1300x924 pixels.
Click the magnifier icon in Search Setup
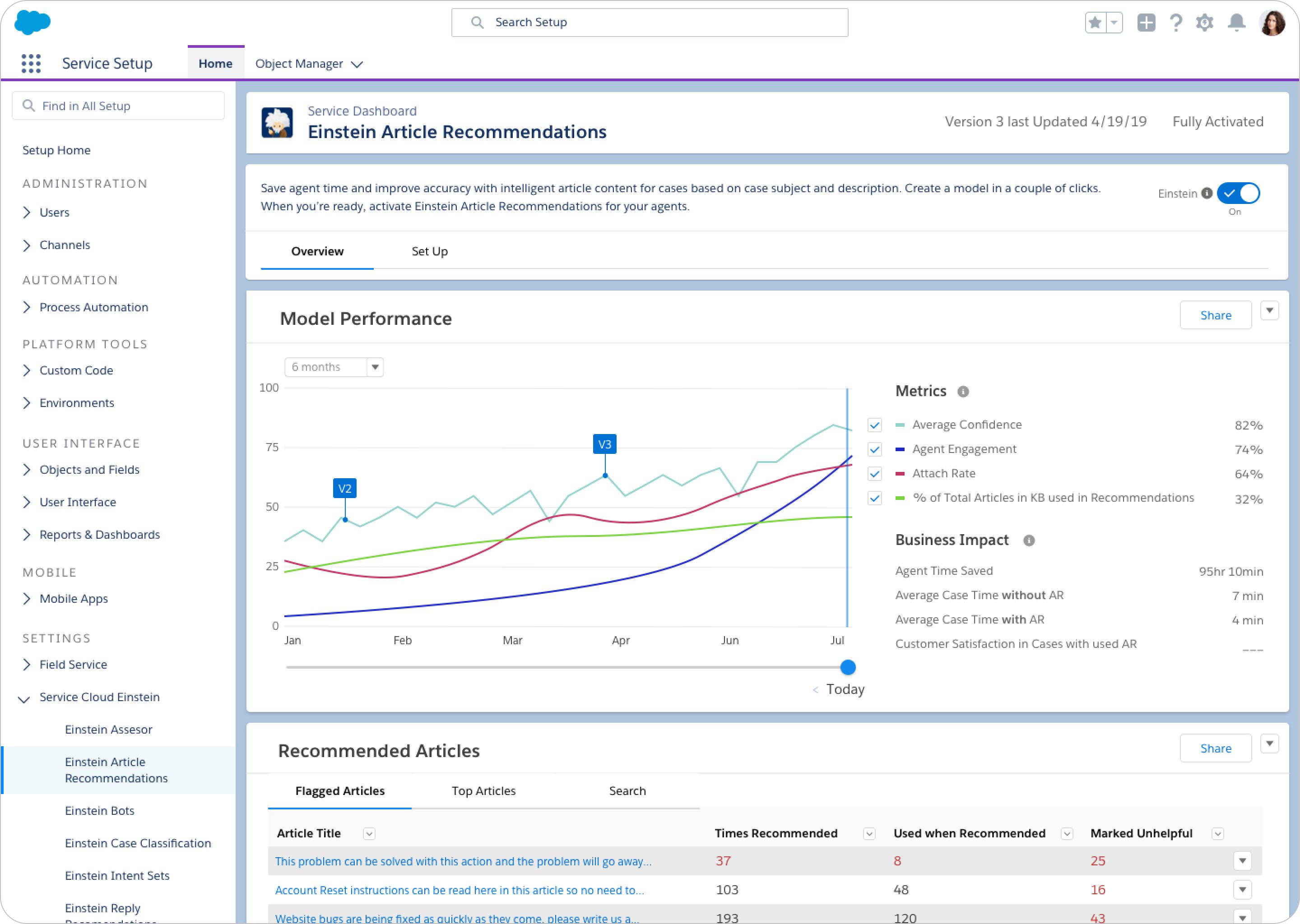pyautogui.click(x=478, y=22)
